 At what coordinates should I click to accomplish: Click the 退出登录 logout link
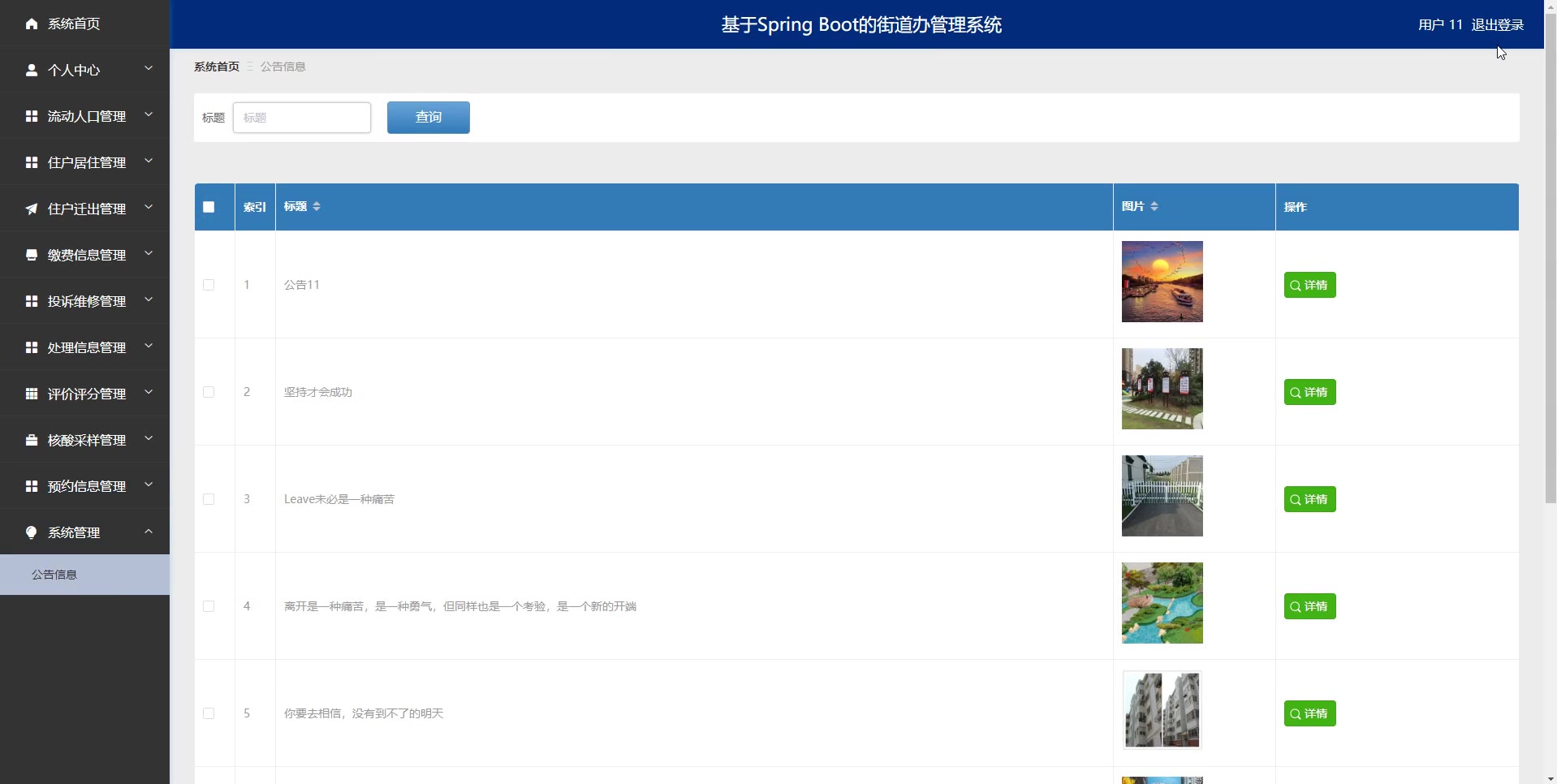coord(1498,24)
